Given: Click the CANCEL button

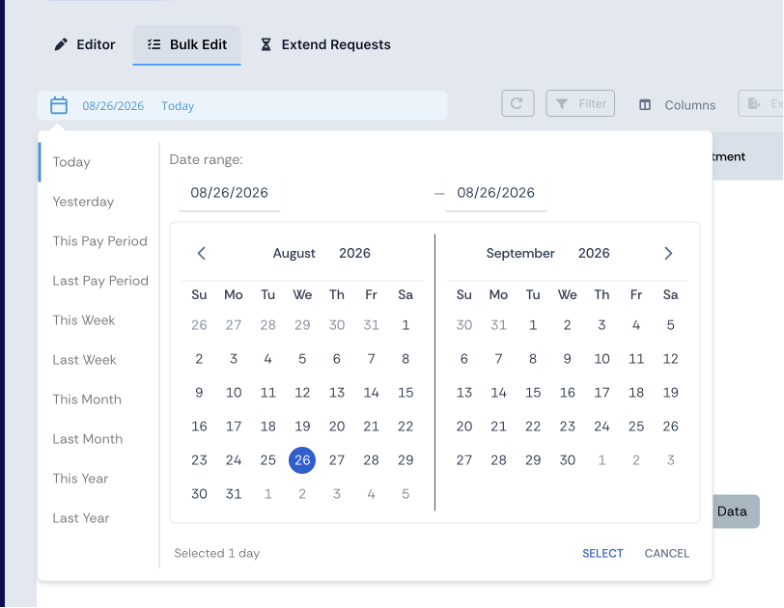Looking at the screenshot, I should point(666,554).
